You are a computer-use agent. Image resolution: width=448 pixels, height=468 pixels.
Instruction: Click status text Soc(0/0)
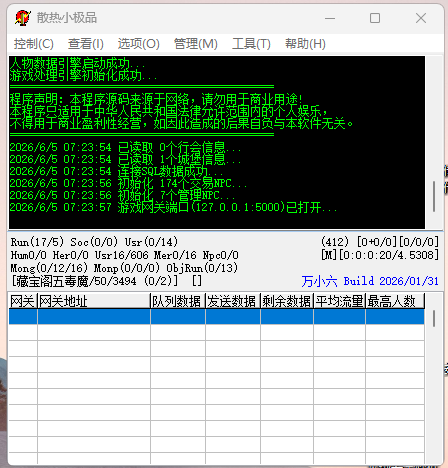point(94,242)
